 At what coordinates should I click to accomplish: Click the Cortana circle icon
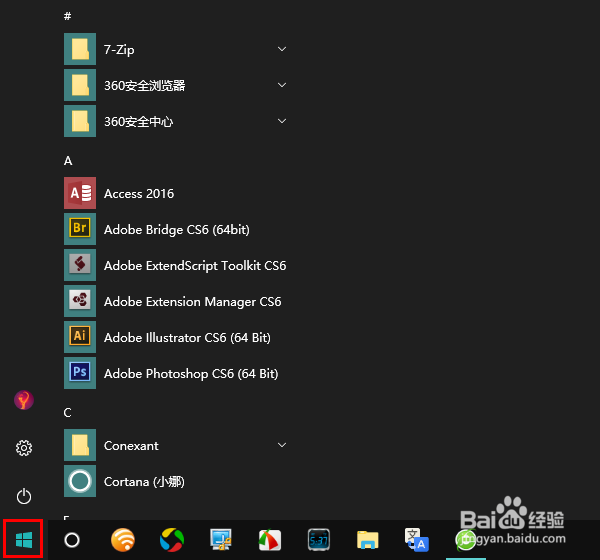tap(80, 481)
